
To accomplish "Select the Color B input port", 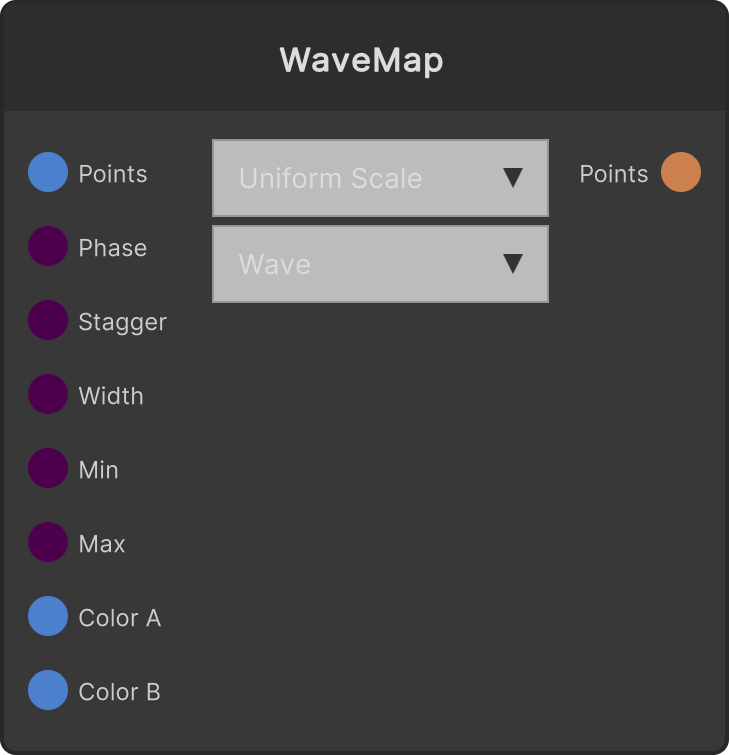I will [x=48, y=690].
